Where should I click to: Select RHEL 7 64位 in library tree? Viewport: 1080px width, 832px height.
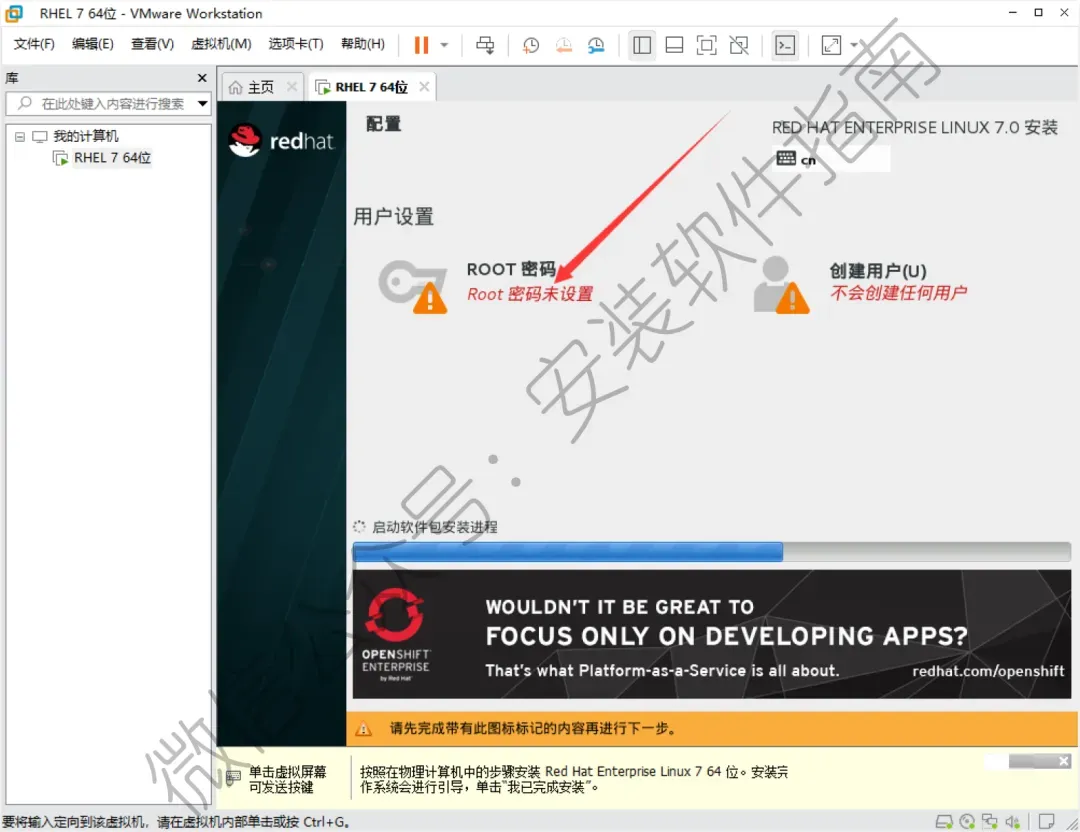tap(112, 158)
